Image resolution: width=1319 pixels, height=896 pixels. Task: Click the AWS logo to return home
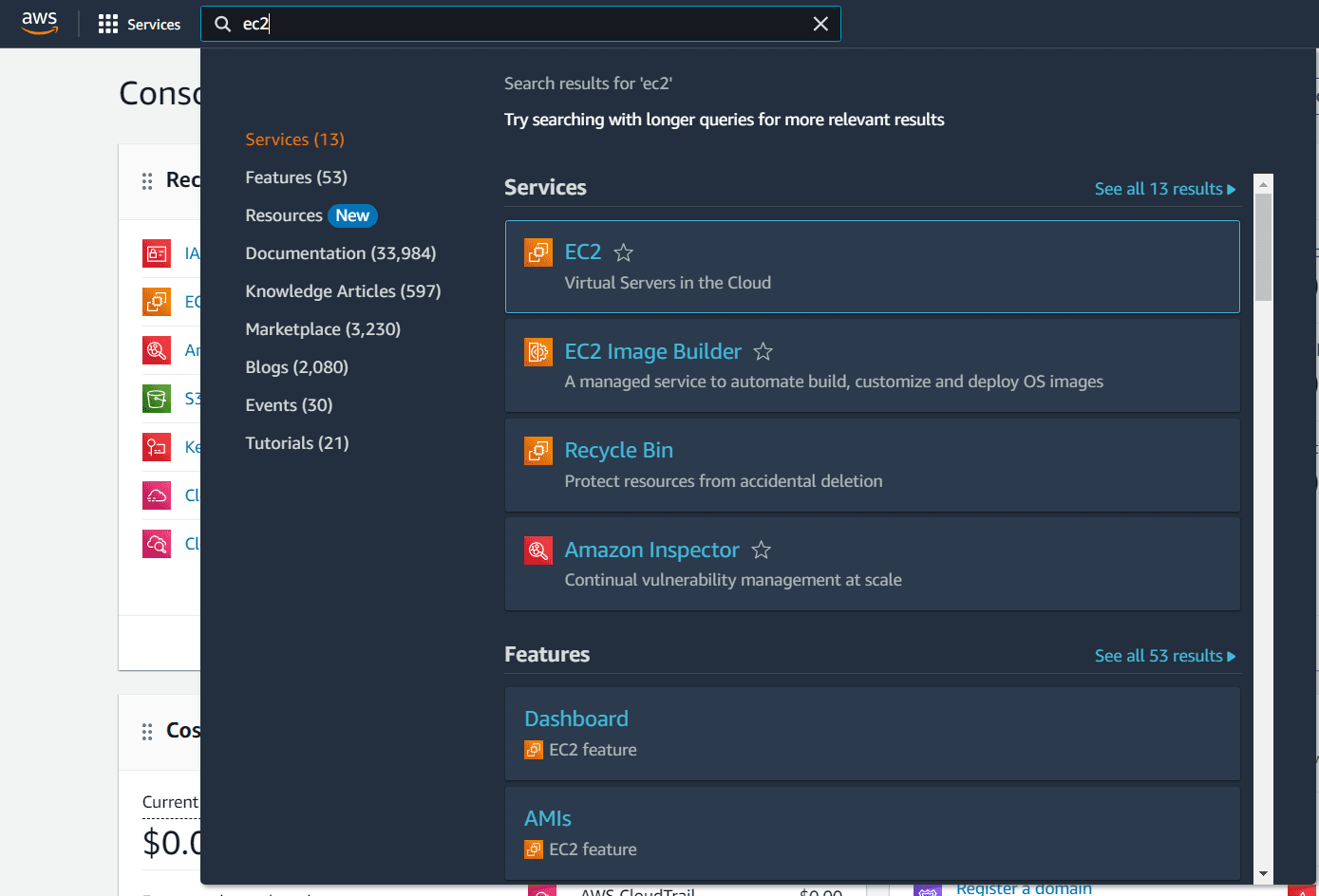(x=39, y=23)
